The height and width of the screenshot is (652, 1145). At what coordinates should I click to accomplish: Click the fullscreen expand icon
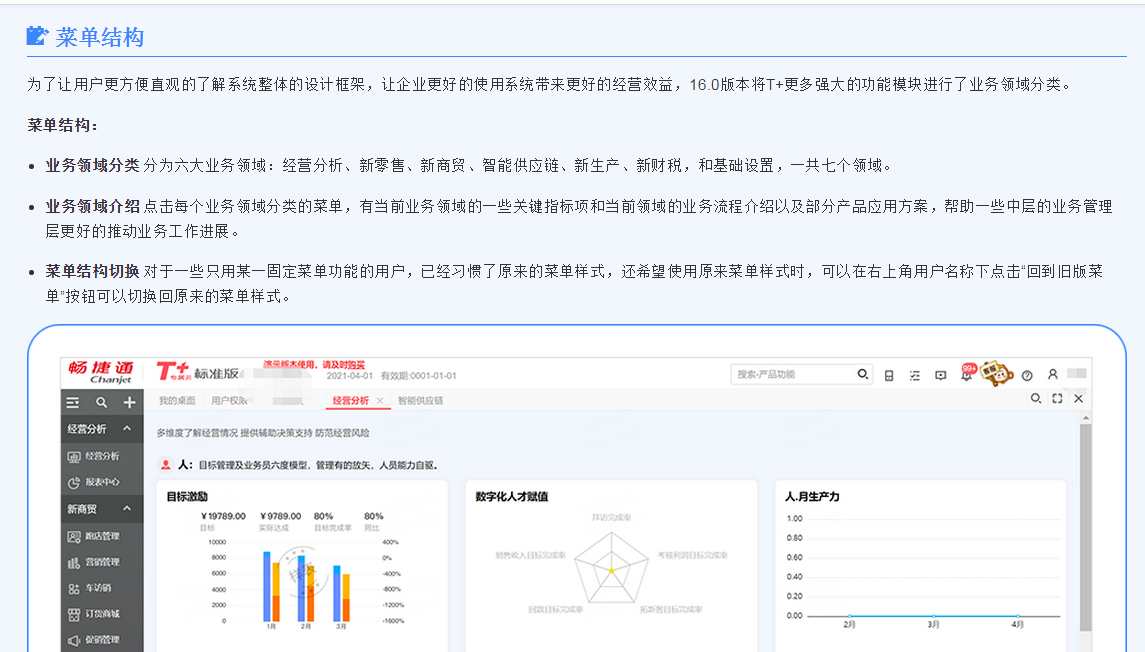(1057, 399)
